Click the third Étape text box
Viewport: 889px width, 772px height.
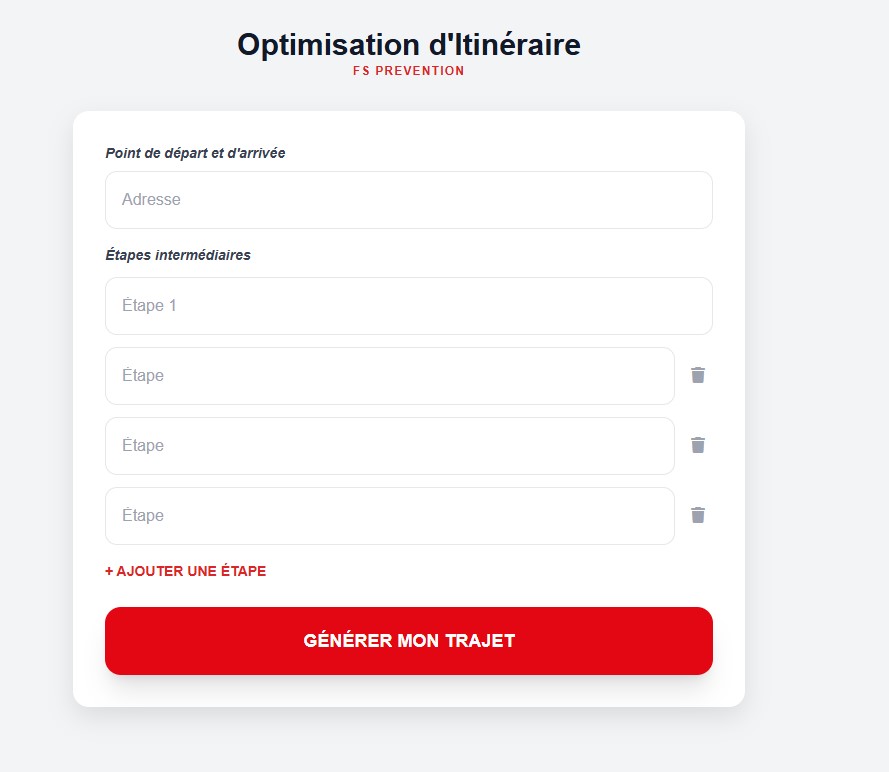click(390, 445)
